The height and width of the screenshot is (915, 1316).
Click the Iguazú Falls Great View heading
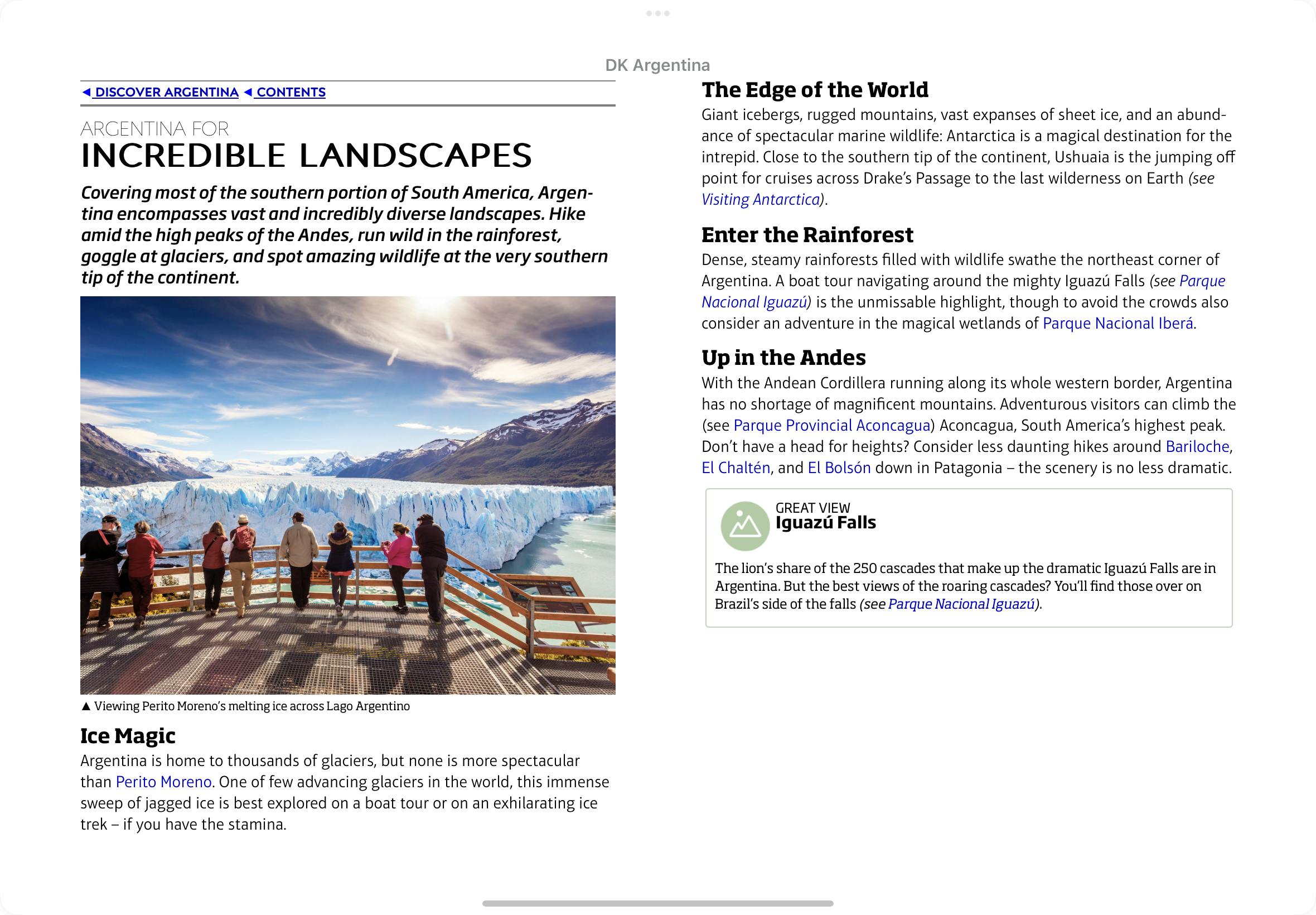[826, 523]
